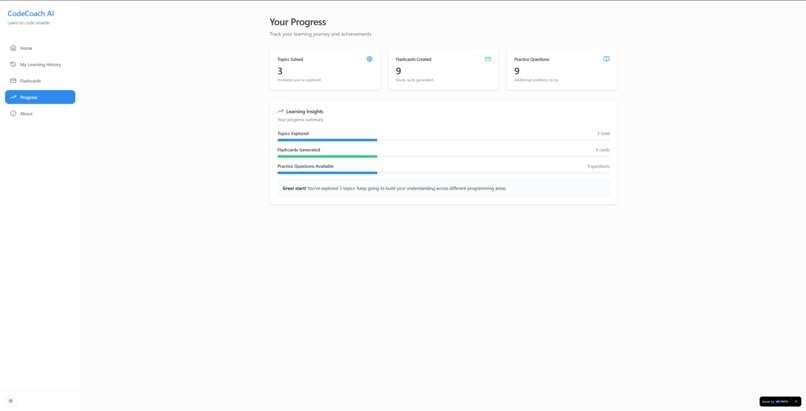Viewport: 806px width, 411px height.
Task: Go to the Flashcards page
Action: 40,81
